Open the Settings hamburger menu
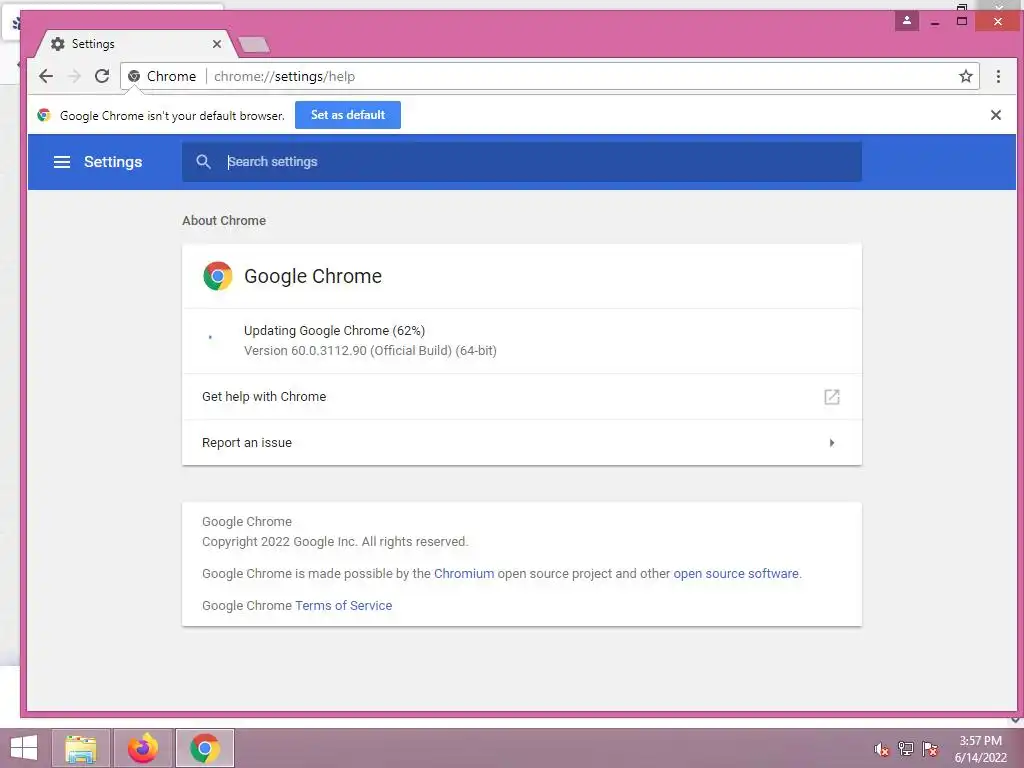This screenshot has height=768, width=1024. pos(61,162)
